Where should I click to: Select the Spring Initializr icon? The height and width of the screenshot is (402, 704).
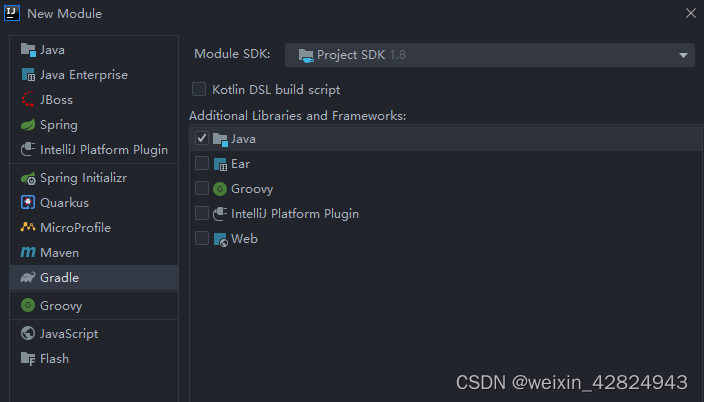click(28, 178)
